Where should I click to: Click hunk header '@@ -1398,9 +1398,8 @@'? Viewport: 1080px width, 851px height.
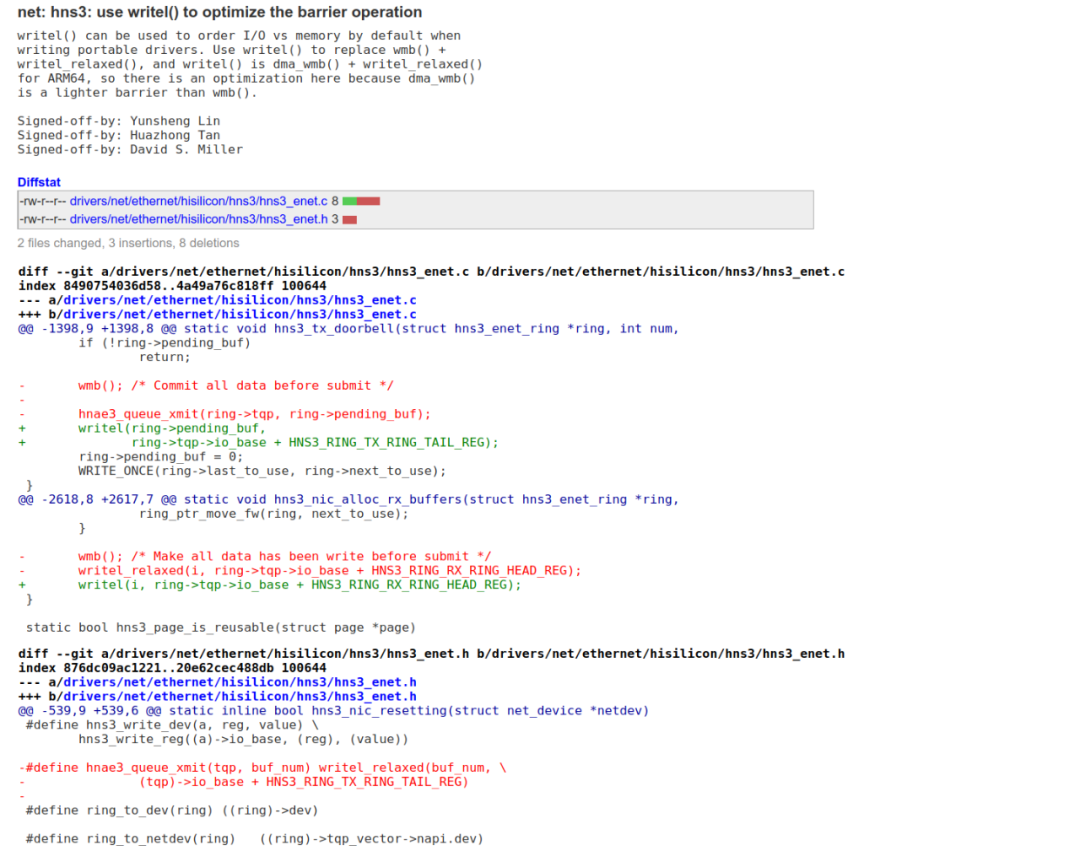(349, 329)
